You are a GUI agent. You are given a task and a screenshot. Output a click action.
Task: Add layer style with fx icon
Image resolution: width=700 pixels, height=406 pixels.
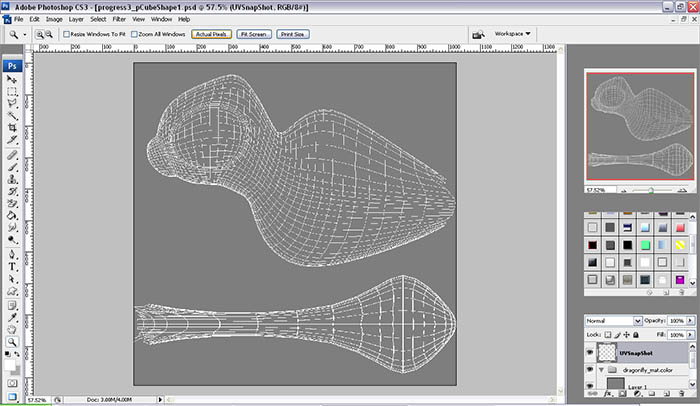click(607, 393)
